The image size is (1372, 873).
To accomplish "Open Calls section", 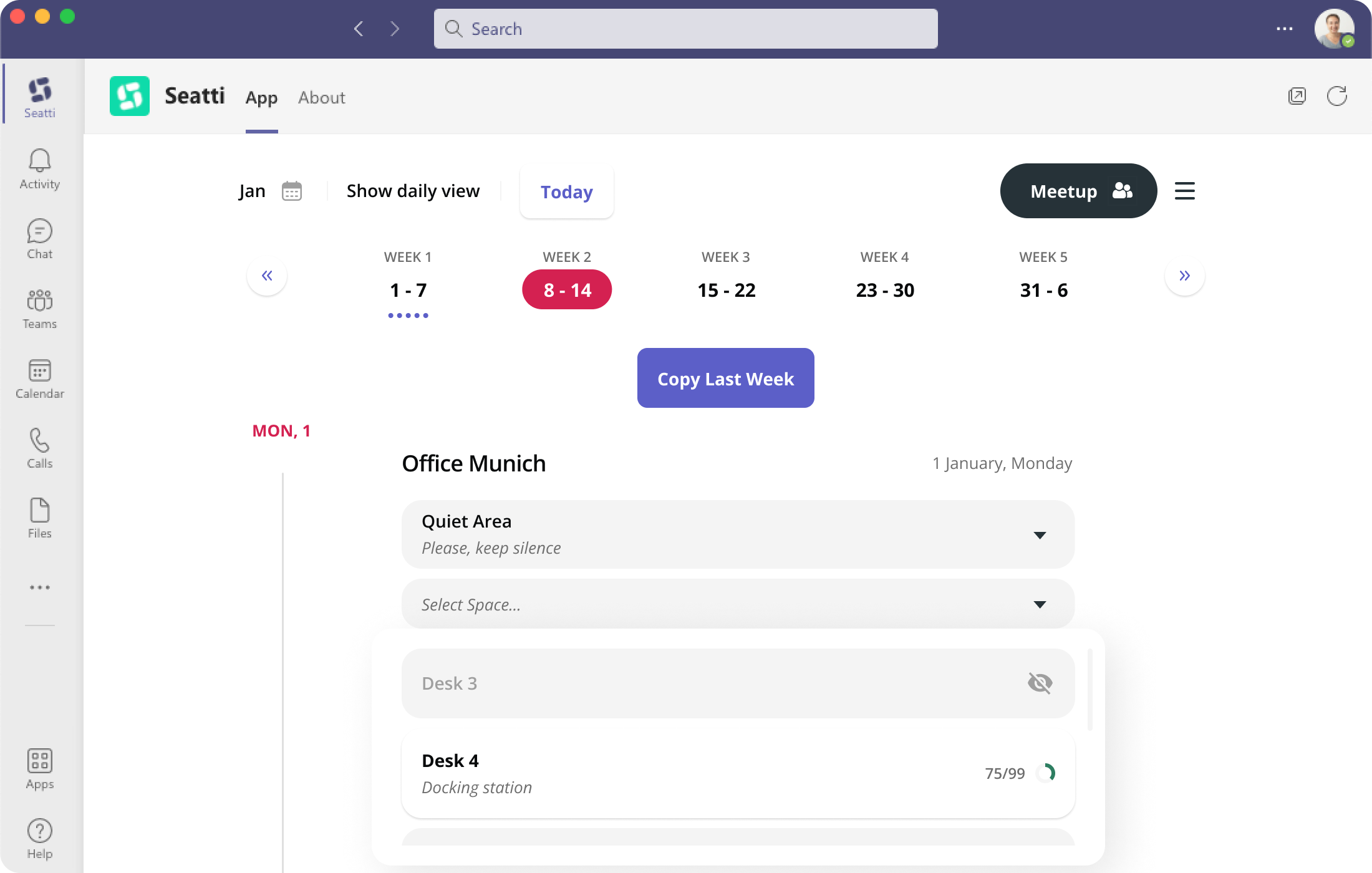I will [x=40, y=448].
